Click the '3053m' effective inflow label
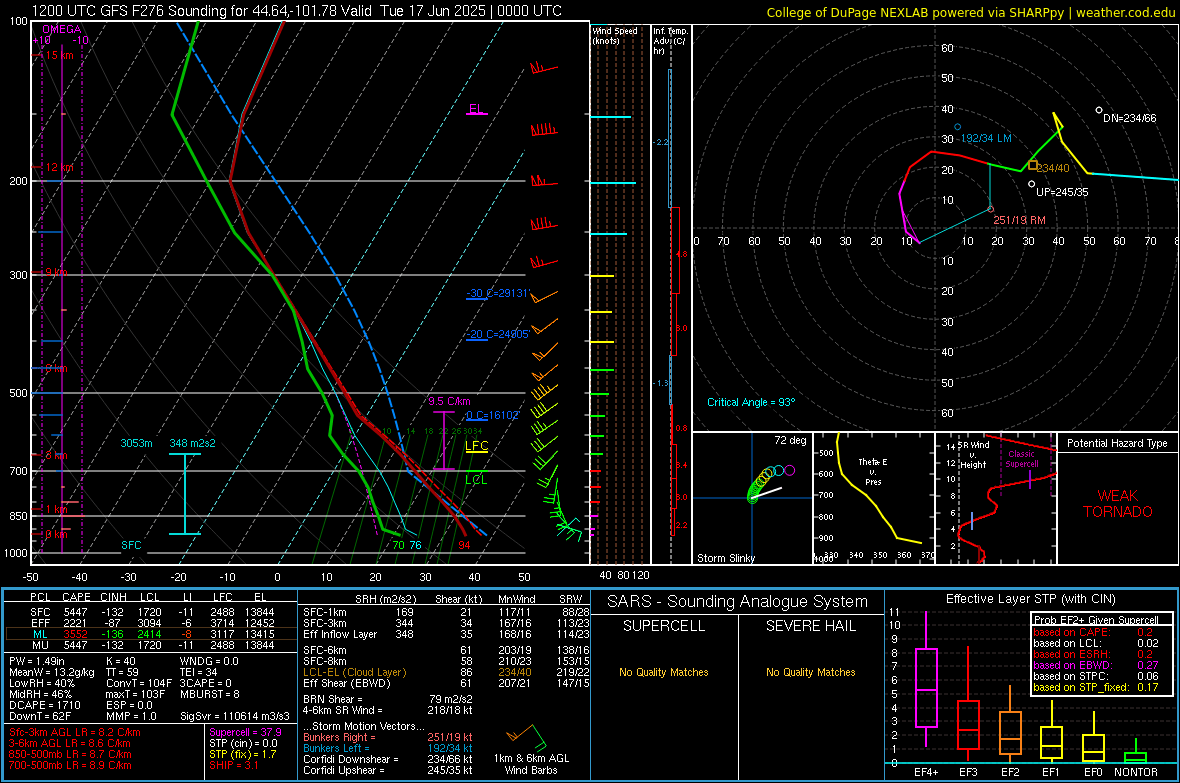 136,443
